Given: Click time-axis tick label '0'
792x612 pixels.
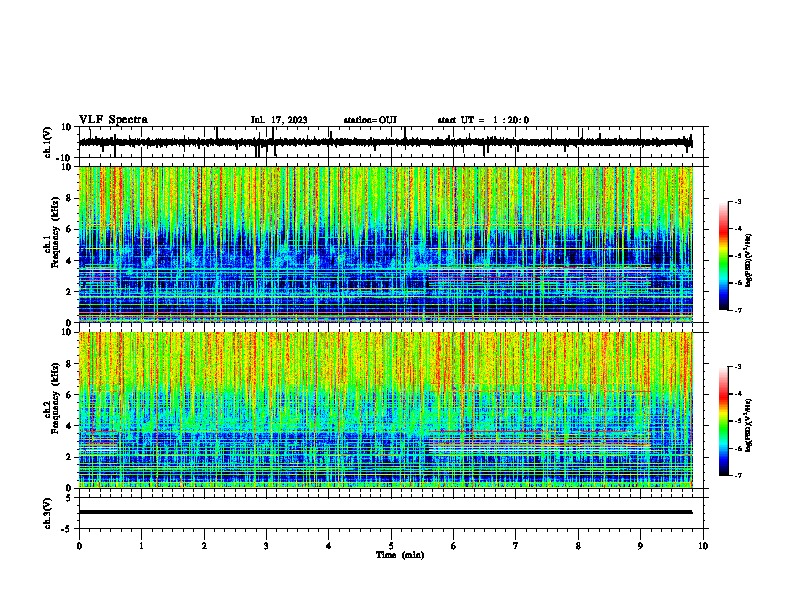Looking at the screenshot, I should [x=79, y=546].
